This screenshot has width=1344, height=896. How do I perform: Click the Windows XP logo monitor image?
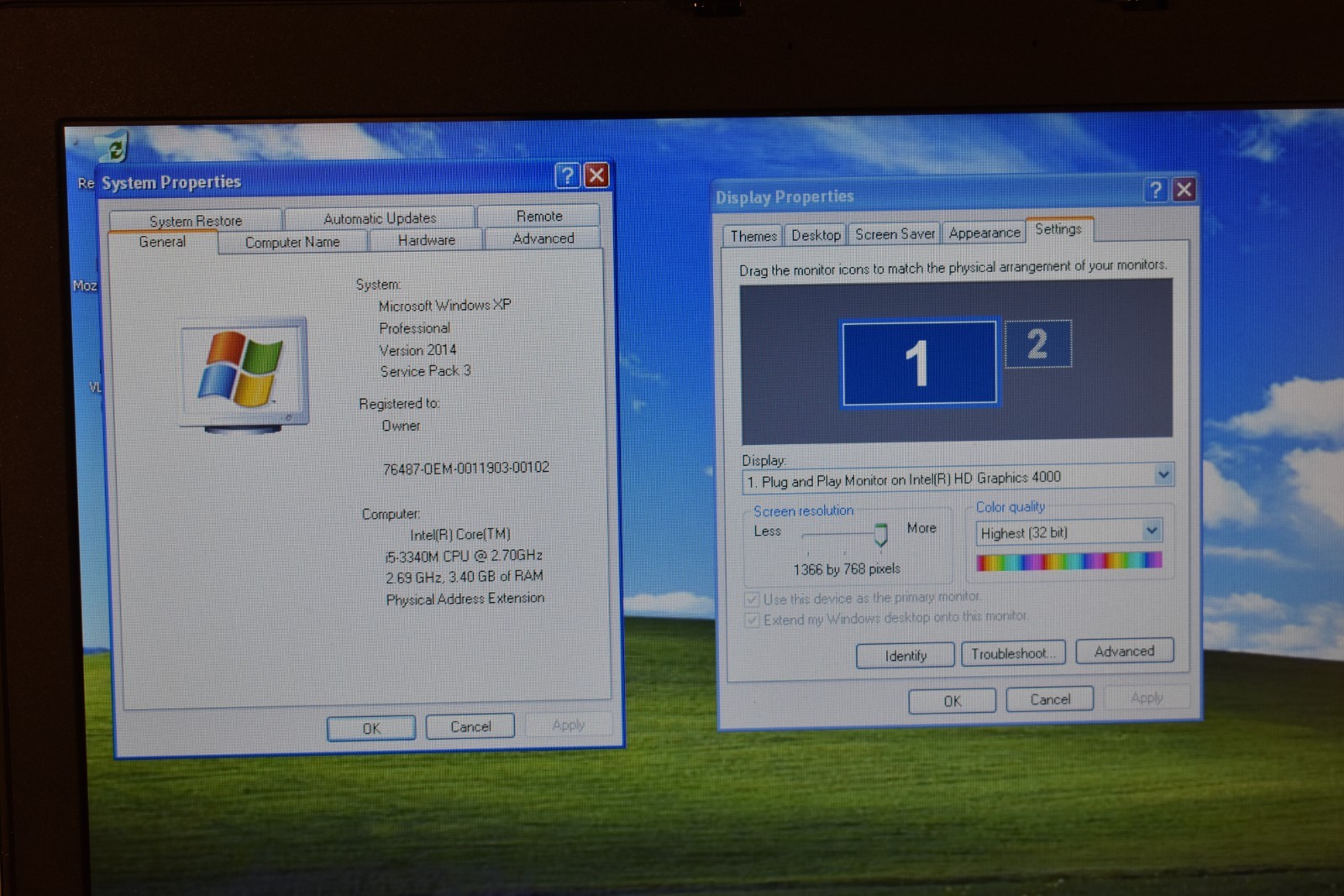click(x=244, y=375)
